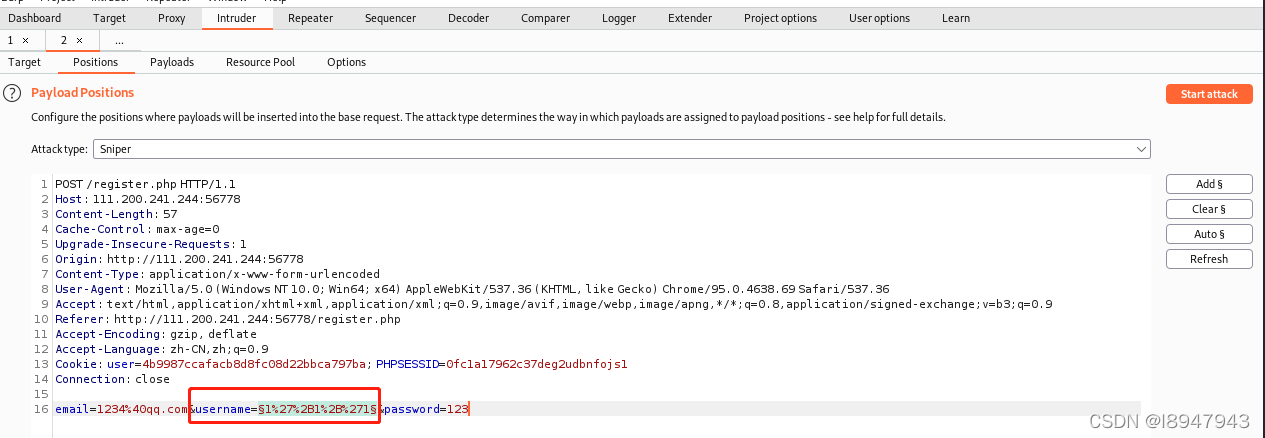This screenshot has width=1265, height=438.
Task: Open the Dashboard tab
Action: click(35, 18)
